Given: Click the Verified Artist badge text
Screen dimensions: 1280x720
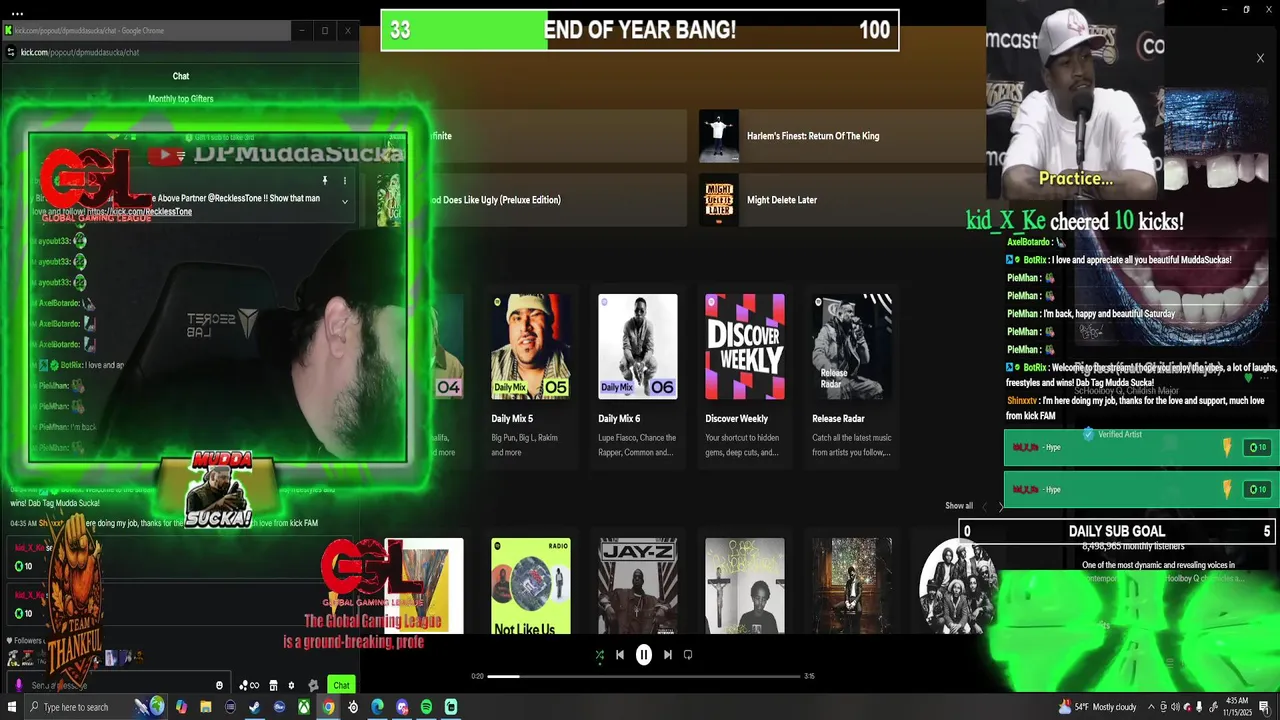Looking at the screenshot, I should (1119, 434).
